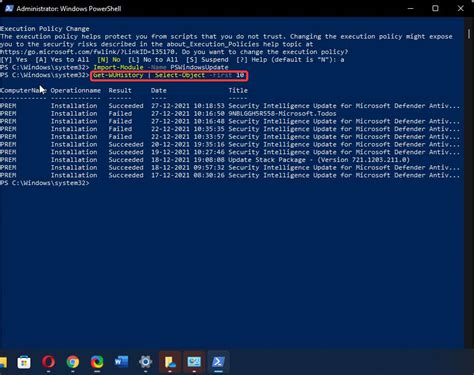
Task: Click the '[S] Suspend' option text
Action: point(207,60)
